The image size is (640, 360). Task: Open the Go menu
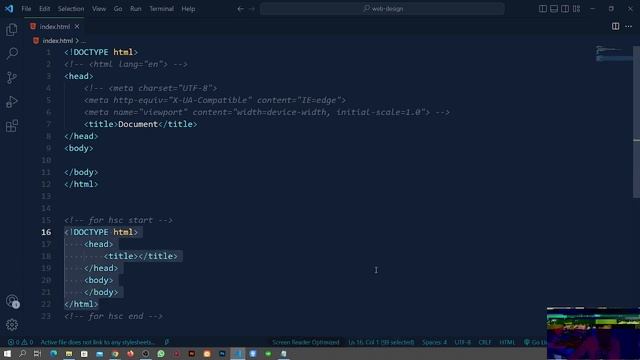(118, 9)
